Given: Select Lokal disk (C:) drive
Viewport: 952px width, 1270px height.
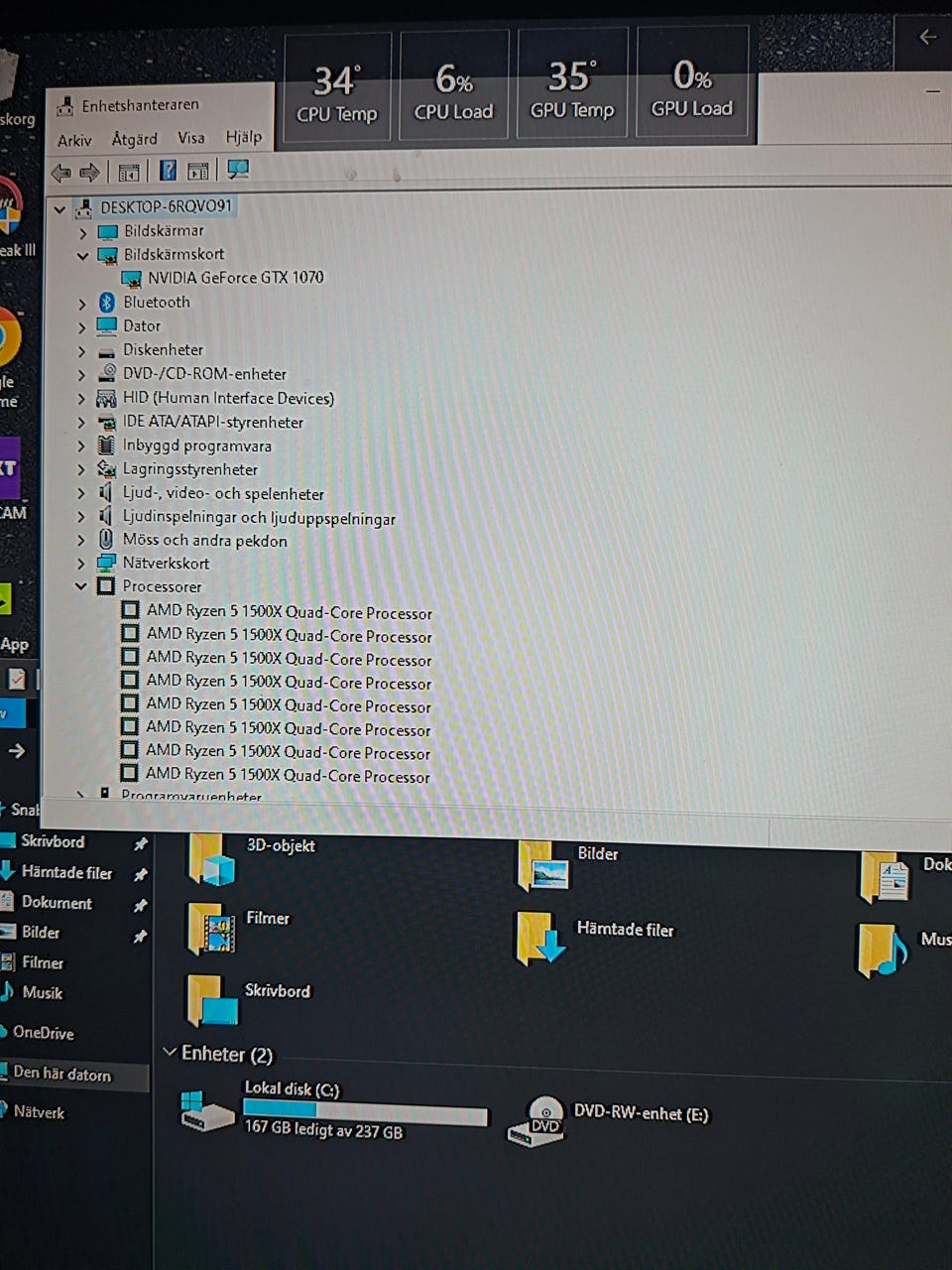Looking at the screenshot, I should [x=334, y=1110].
